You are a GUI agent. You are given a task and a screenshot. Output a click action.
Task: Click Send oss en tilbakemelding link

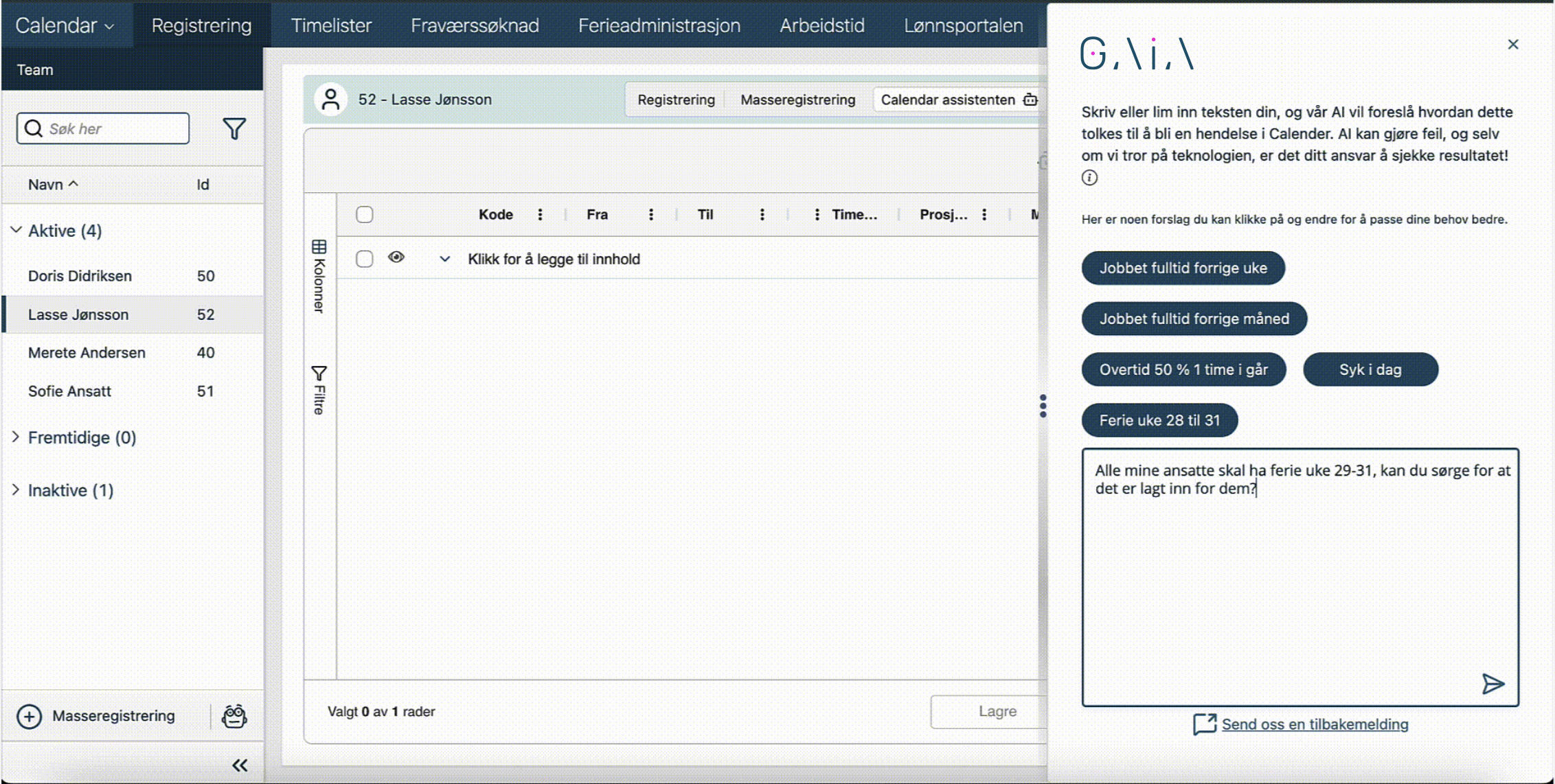pos(1314,724)
